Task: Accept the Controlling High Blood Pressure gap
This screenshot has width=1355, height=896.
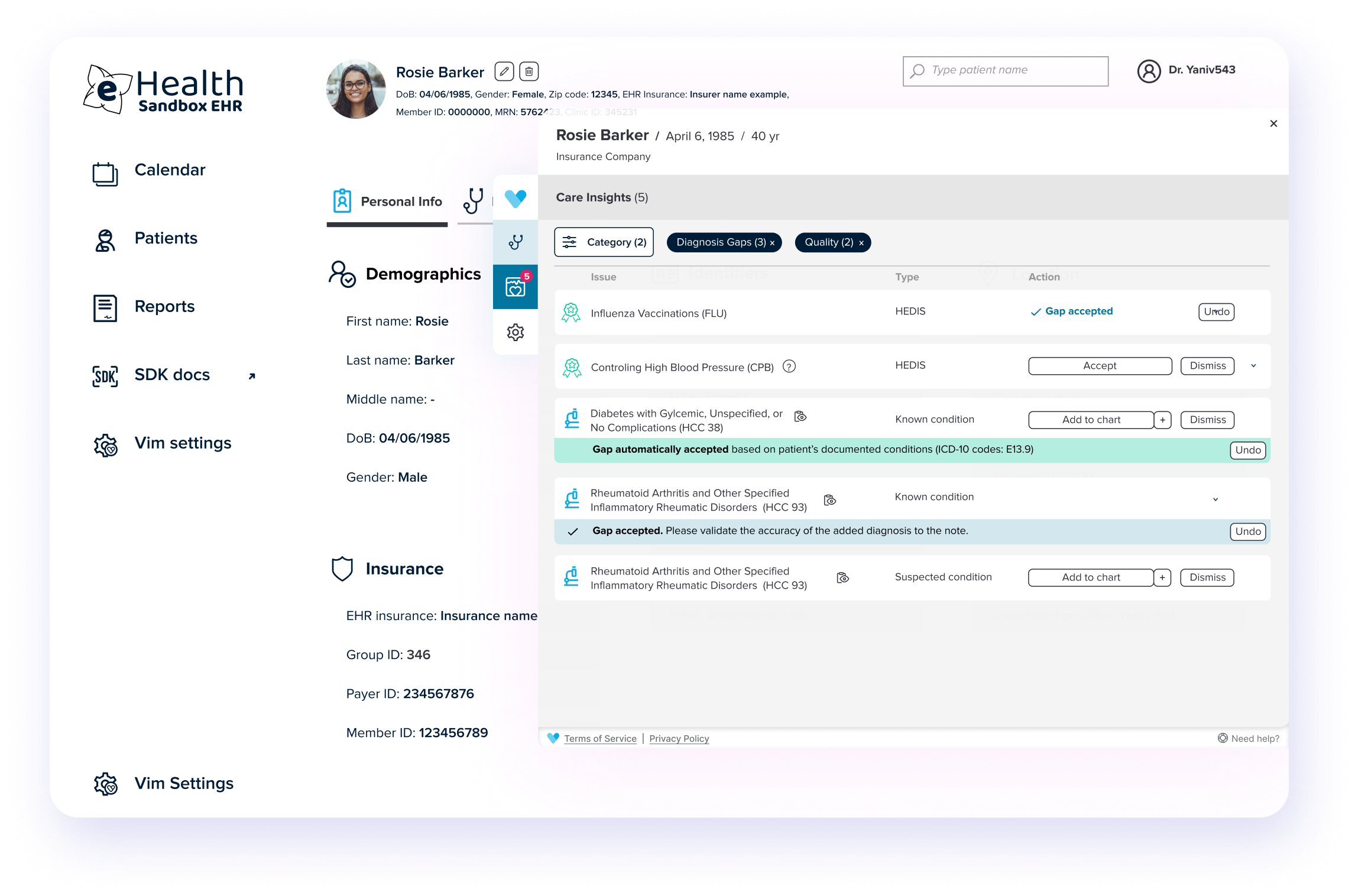Action: click(x=1100, y=366)
